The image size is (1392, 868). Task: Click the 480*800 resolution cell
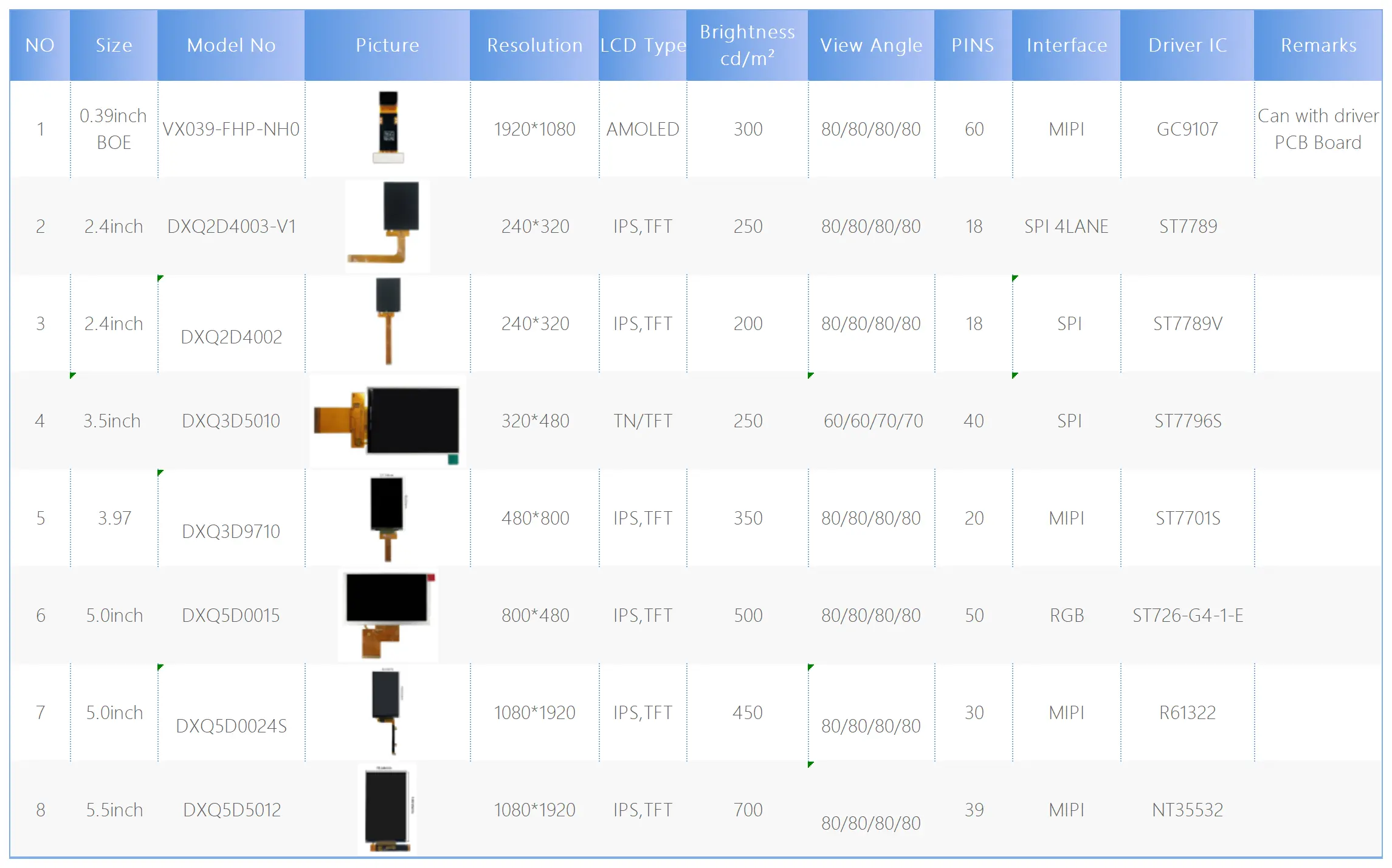535,518
